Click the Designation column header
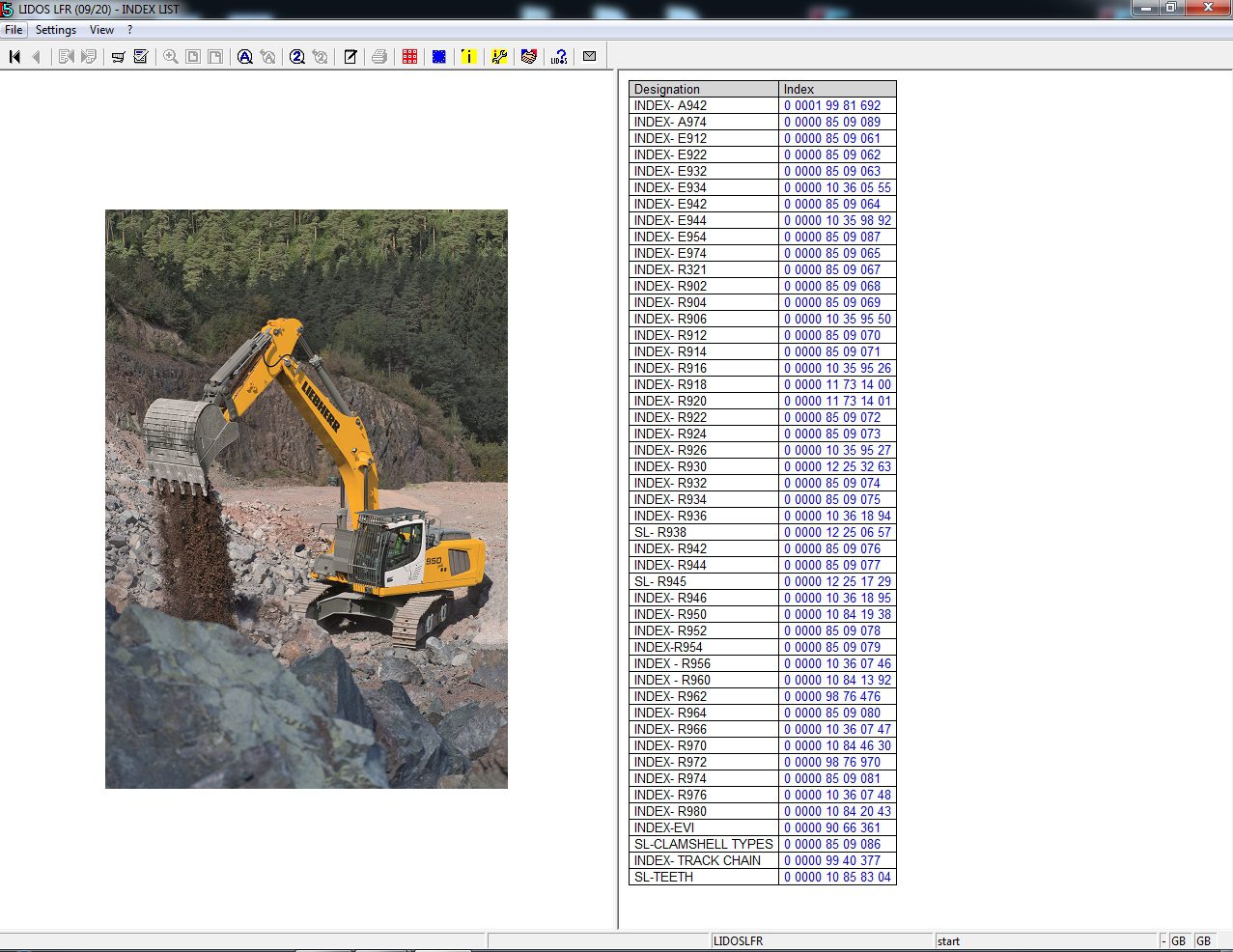Viewport: 1233px width, 952px height. pyautogui.click(x=704, y=89)
